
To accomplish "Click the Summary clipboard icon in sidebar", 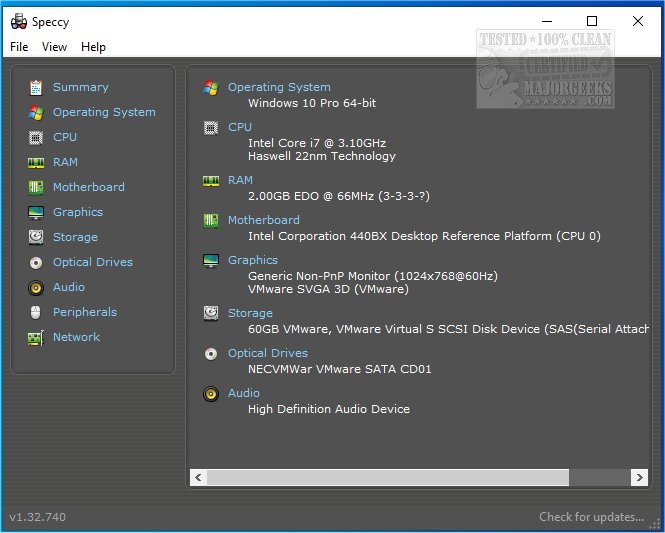I will click(x=36, y=88).
